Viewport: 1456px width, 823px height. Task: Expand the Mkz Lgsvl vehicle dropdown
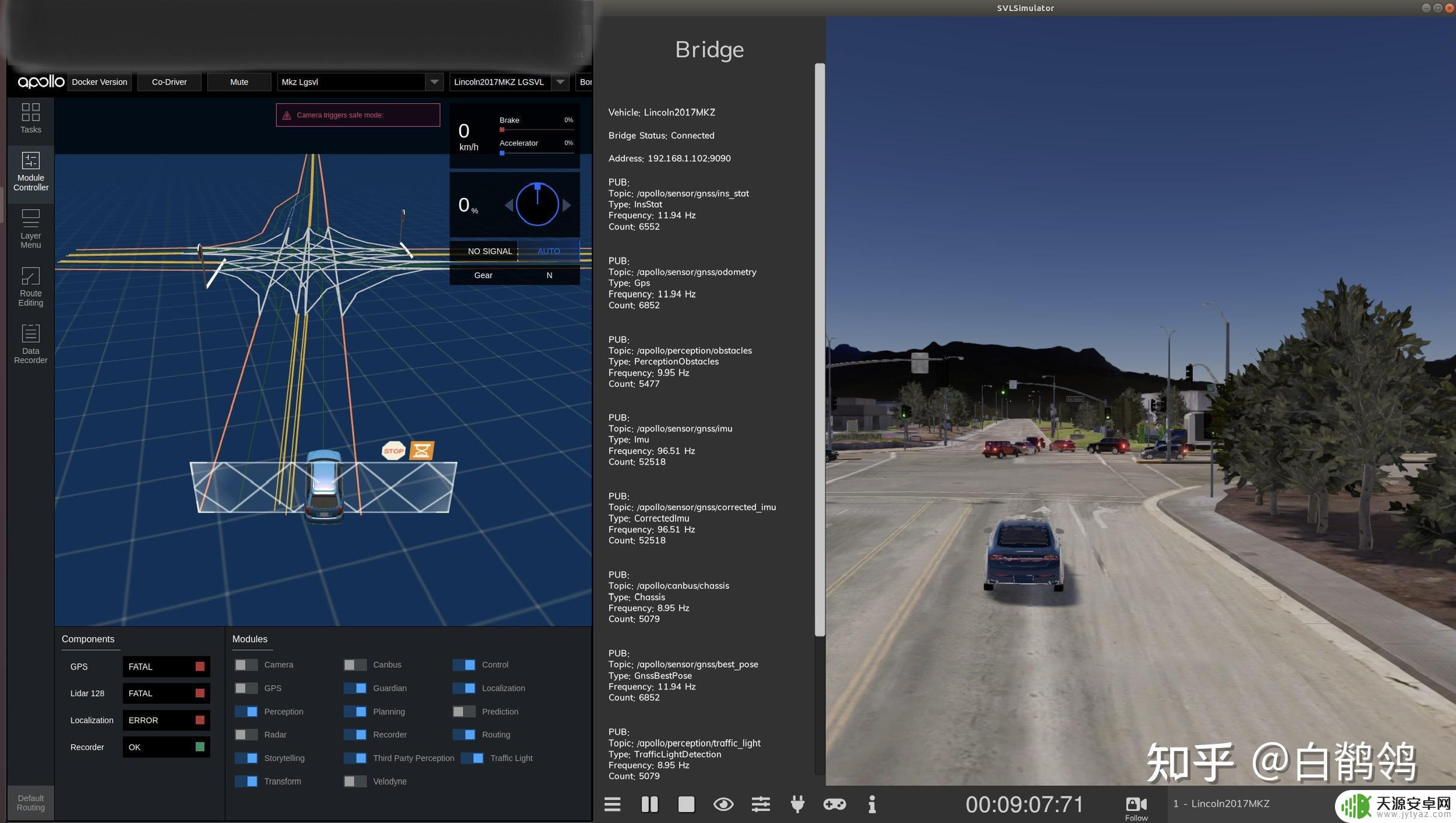pos(432,82)
